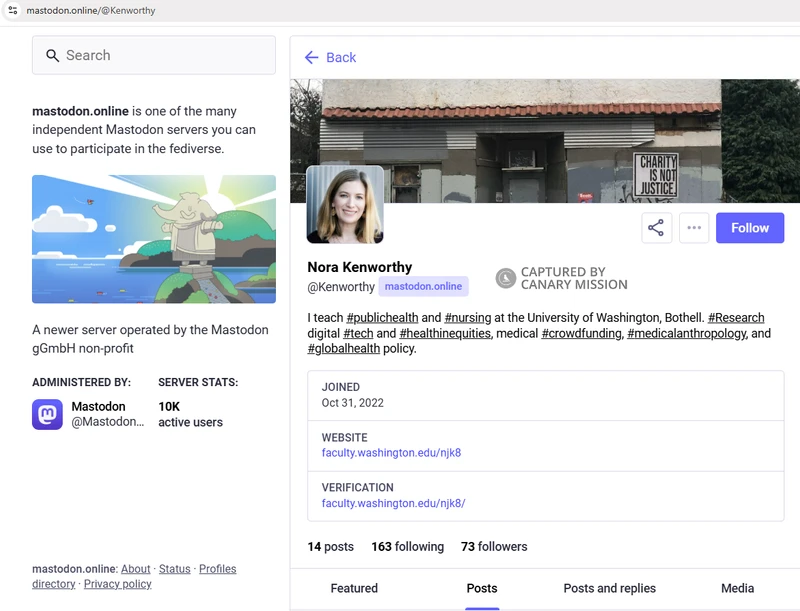Click the back arrow icon
The height and width of the screenshot is (611, 800).
pos(311,57)
